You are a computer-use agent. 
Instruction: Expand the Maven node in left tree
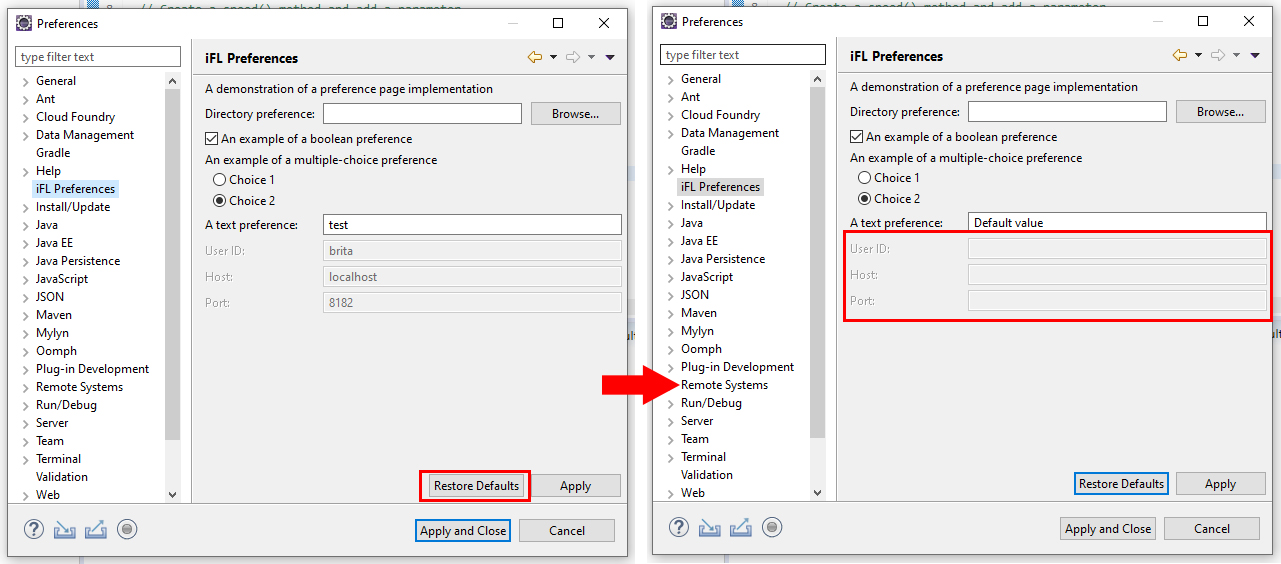tap(26, 315)
